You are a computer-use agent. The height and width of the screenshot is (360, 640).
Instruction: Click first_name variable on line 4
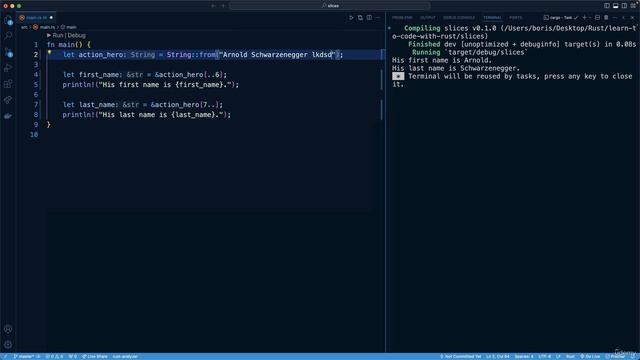(x=98, y=75)
